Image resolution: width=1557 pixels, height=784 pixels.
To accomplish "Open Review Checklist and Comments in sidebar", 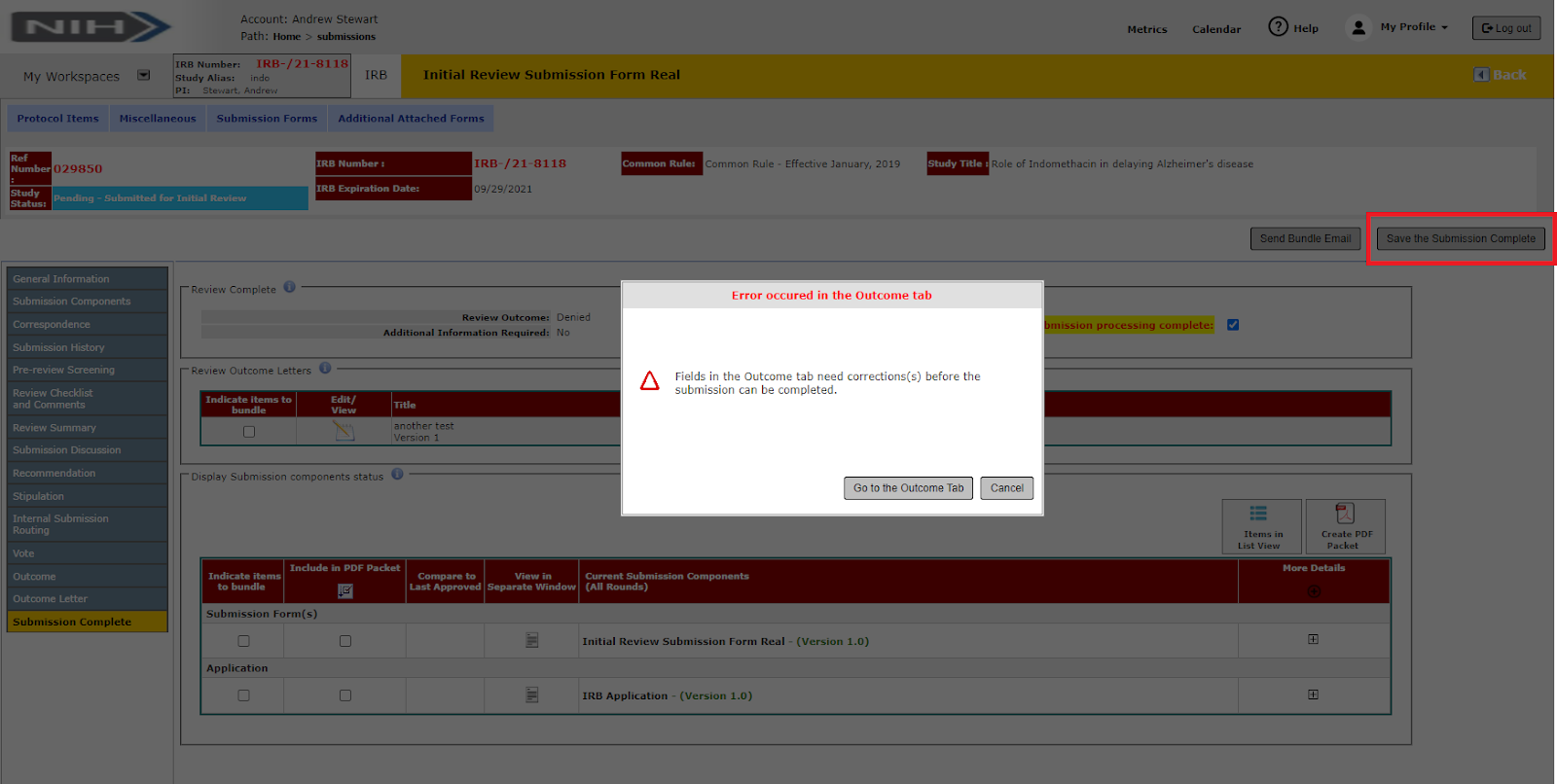I will coord(88,399).
